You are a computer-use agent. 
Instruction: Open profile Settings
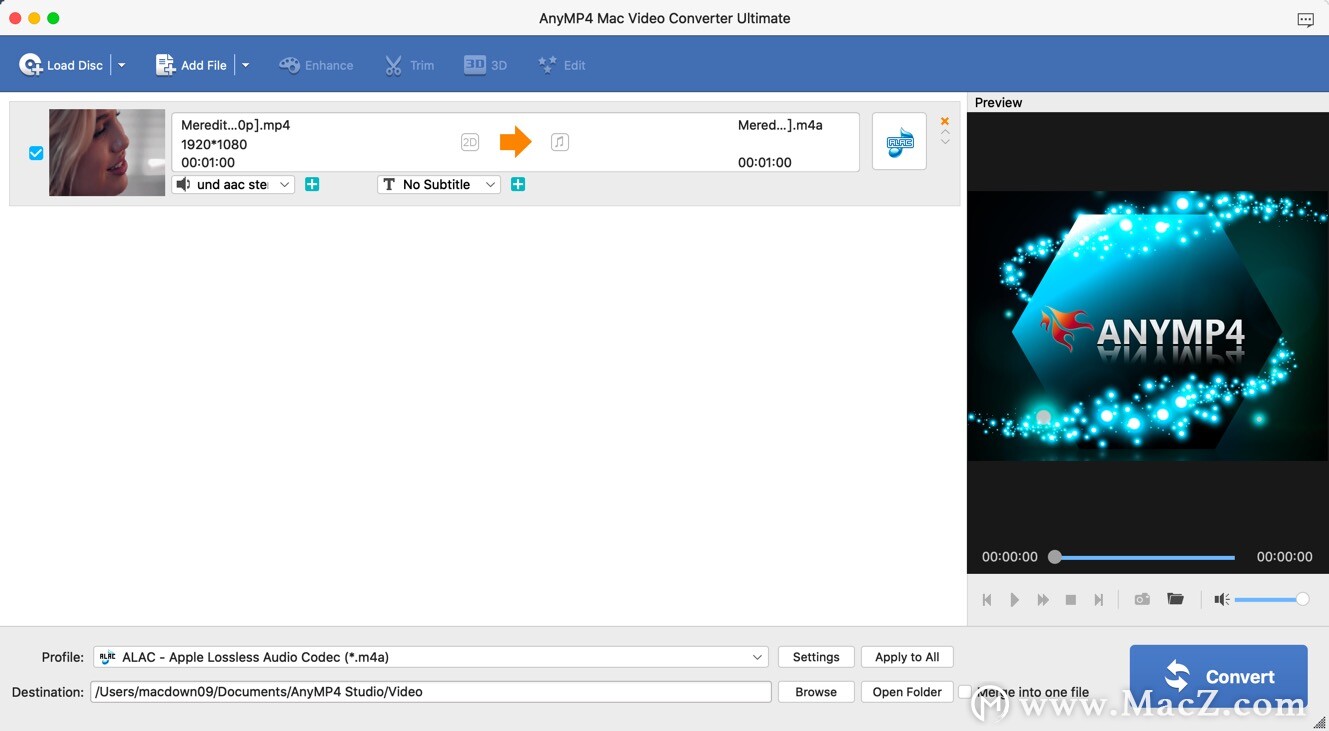click(x=816, y=657)
